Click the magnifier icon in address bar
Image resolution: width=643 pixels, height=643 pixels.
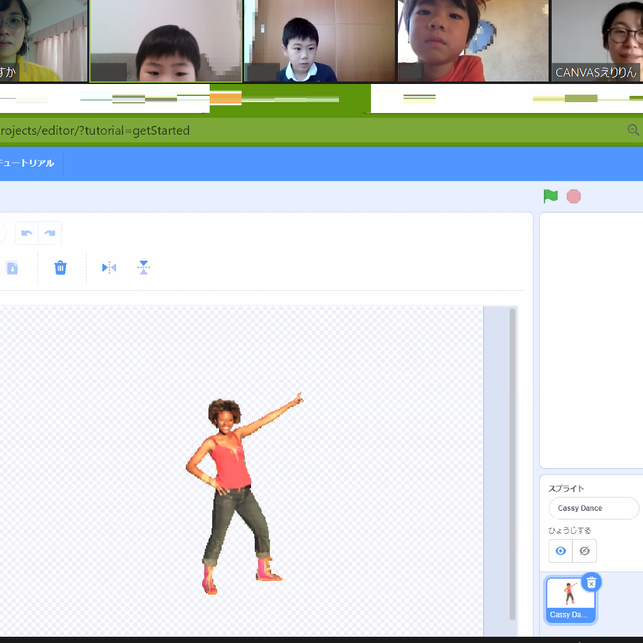coord(633,130)
